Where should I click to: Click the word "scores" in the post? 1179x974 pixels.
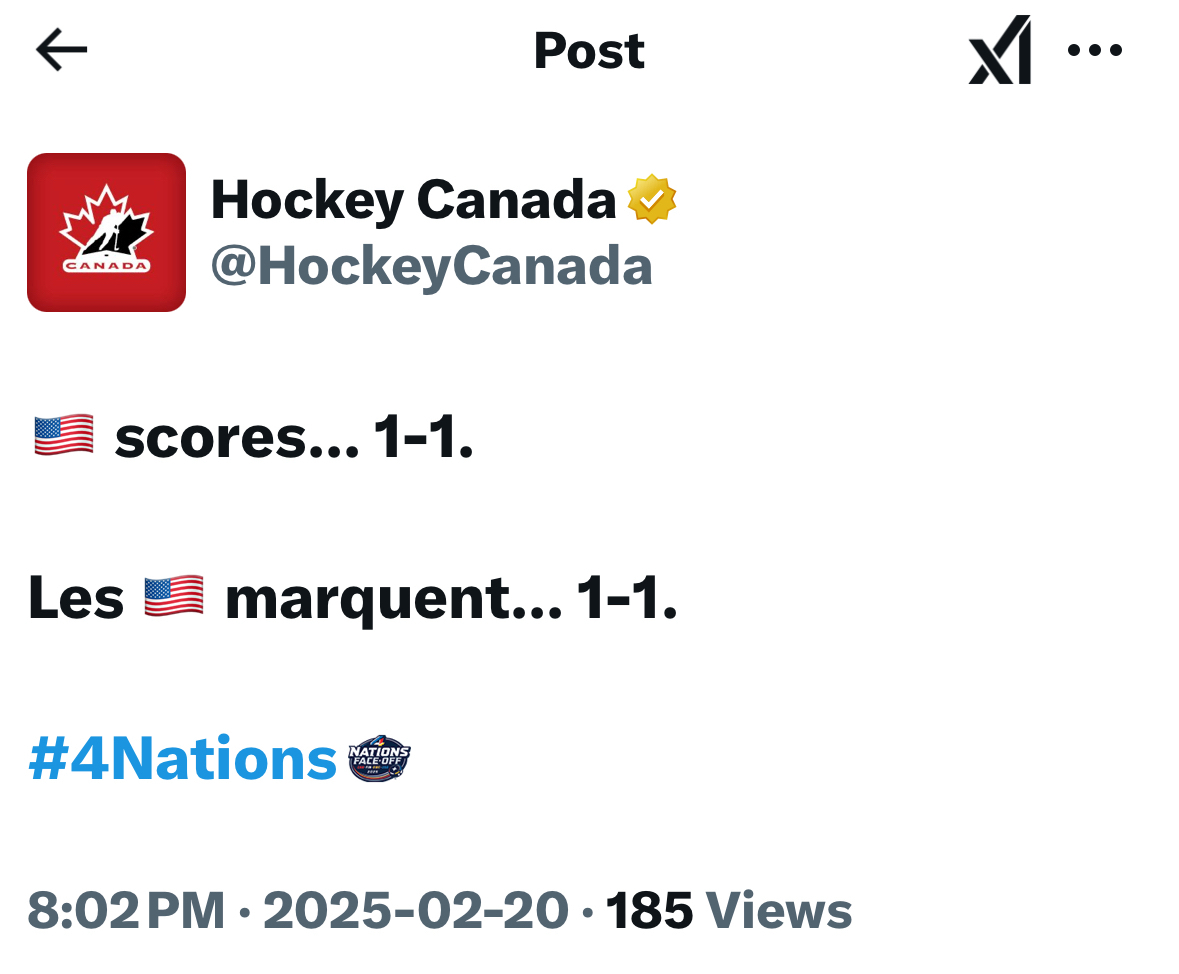click(236, 438)
